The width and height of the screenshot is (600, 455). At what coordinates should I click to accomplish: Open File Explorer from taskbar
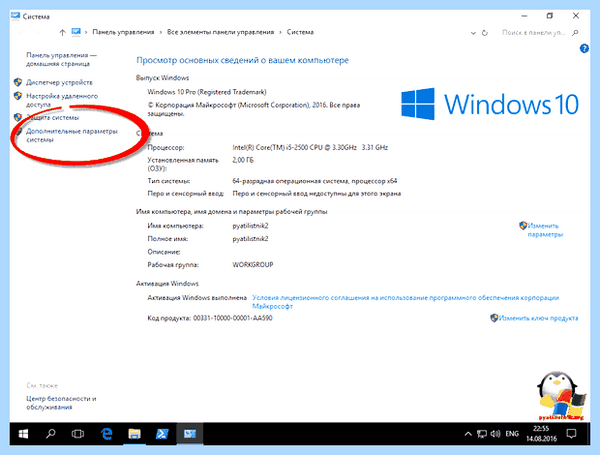(134, 434)
